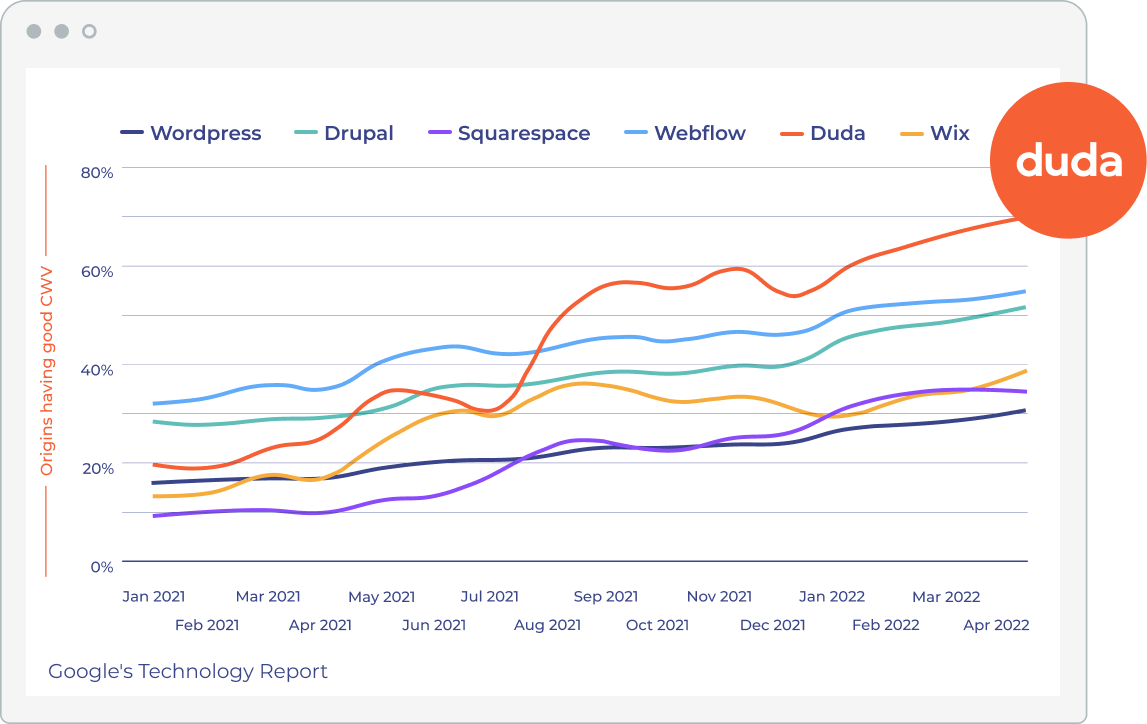Click the Wordpress legend label
This screenshot has height=724, width=1147.
206,133
